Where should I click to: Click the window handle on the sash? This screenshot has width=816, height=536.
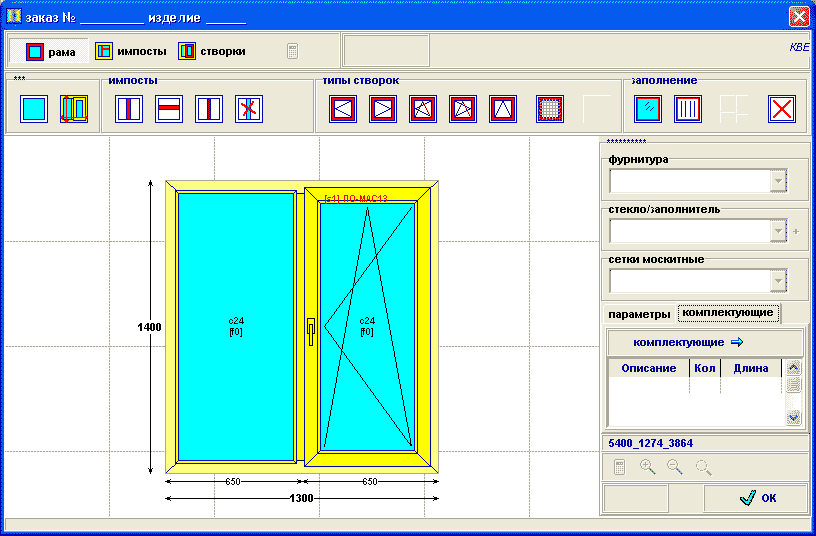(311, 331)
